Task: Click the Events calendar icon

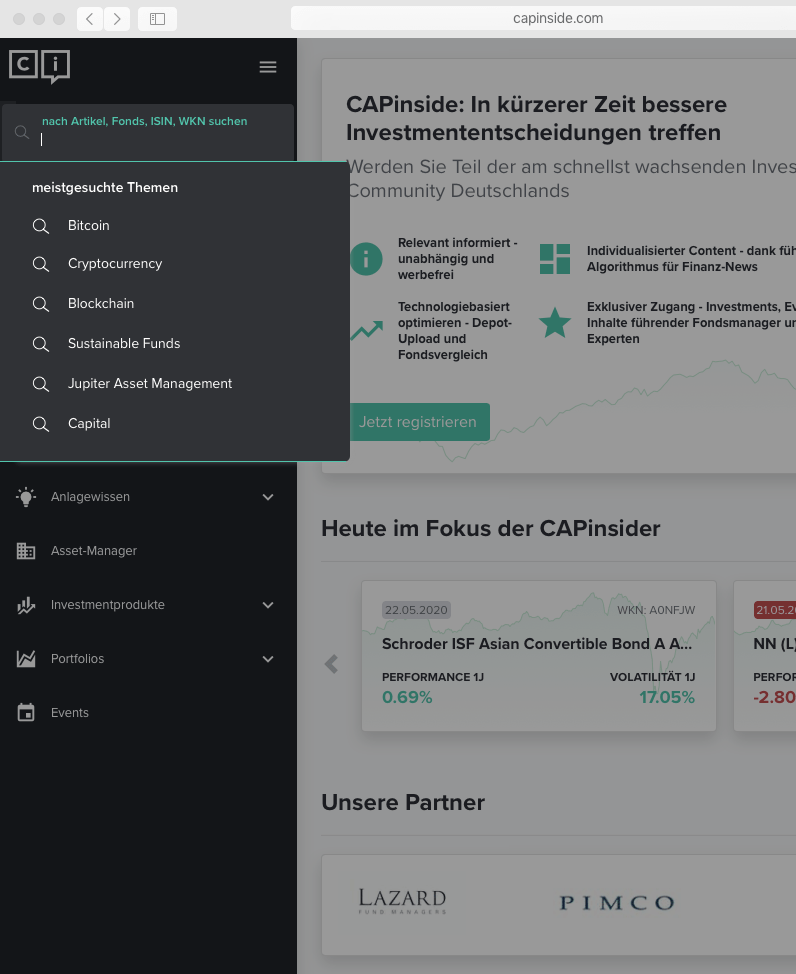Action: tap(26, 713)
